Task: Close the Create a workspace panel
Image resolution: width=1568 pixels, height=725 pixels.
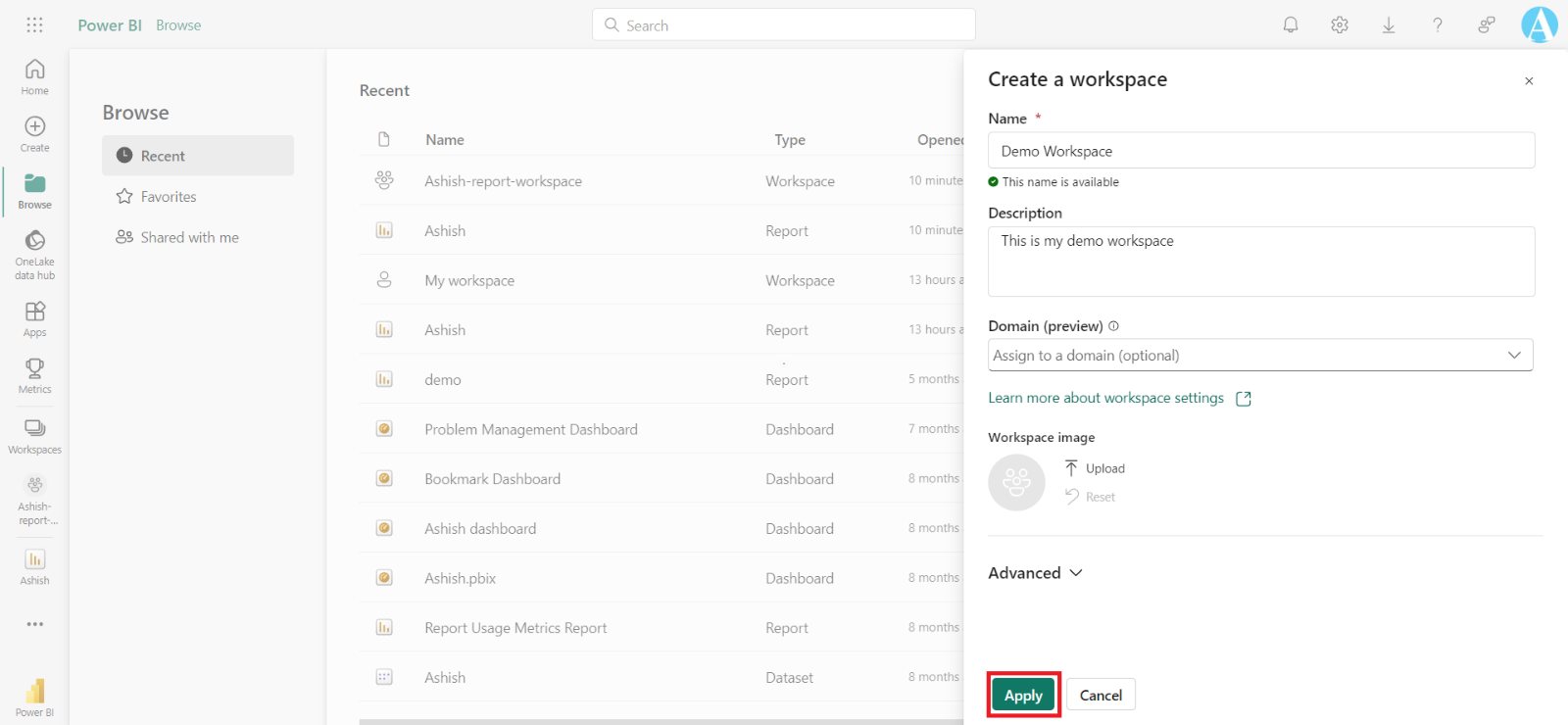Action: (x=1529, y=81)
